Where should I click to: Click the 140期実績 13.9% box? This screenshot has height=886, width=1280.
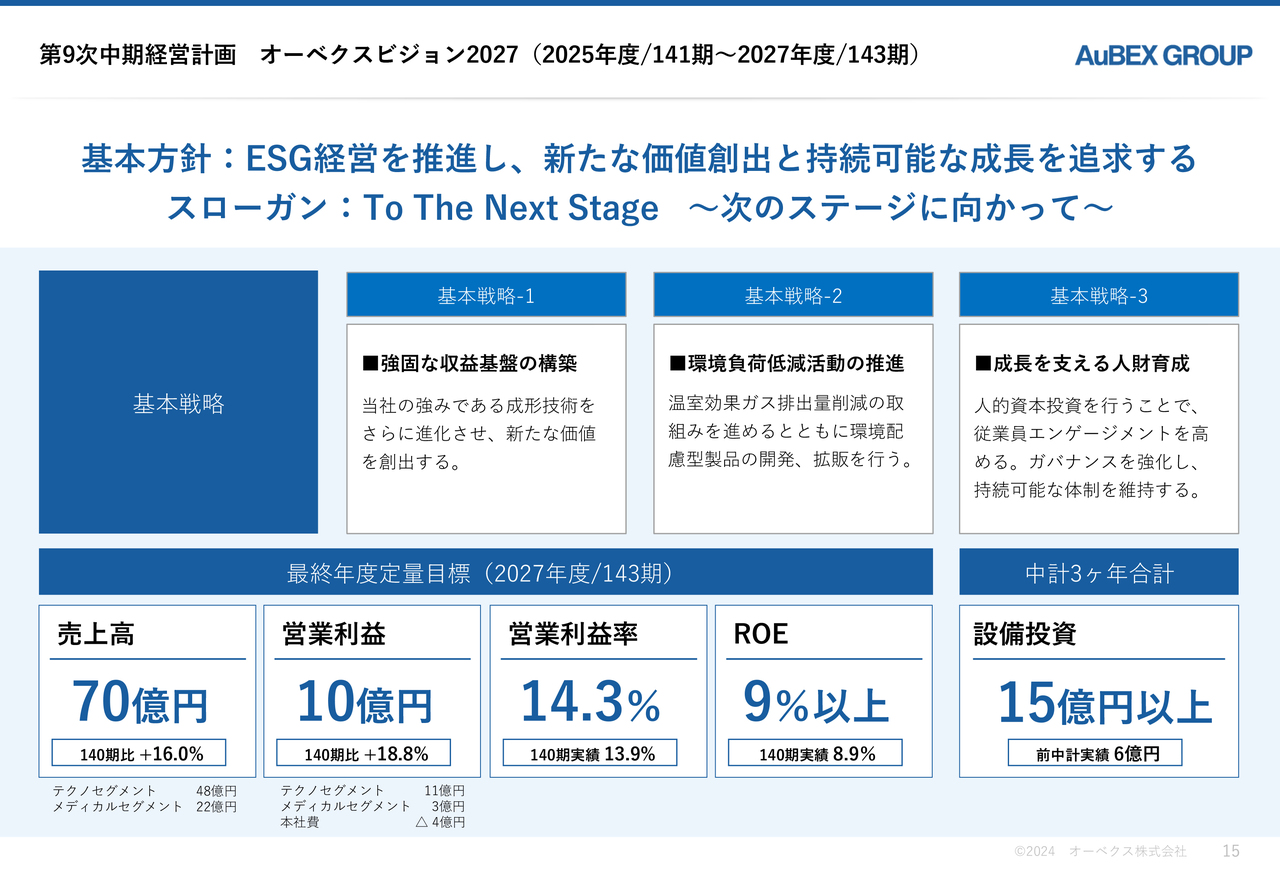[x=590, y=753]
